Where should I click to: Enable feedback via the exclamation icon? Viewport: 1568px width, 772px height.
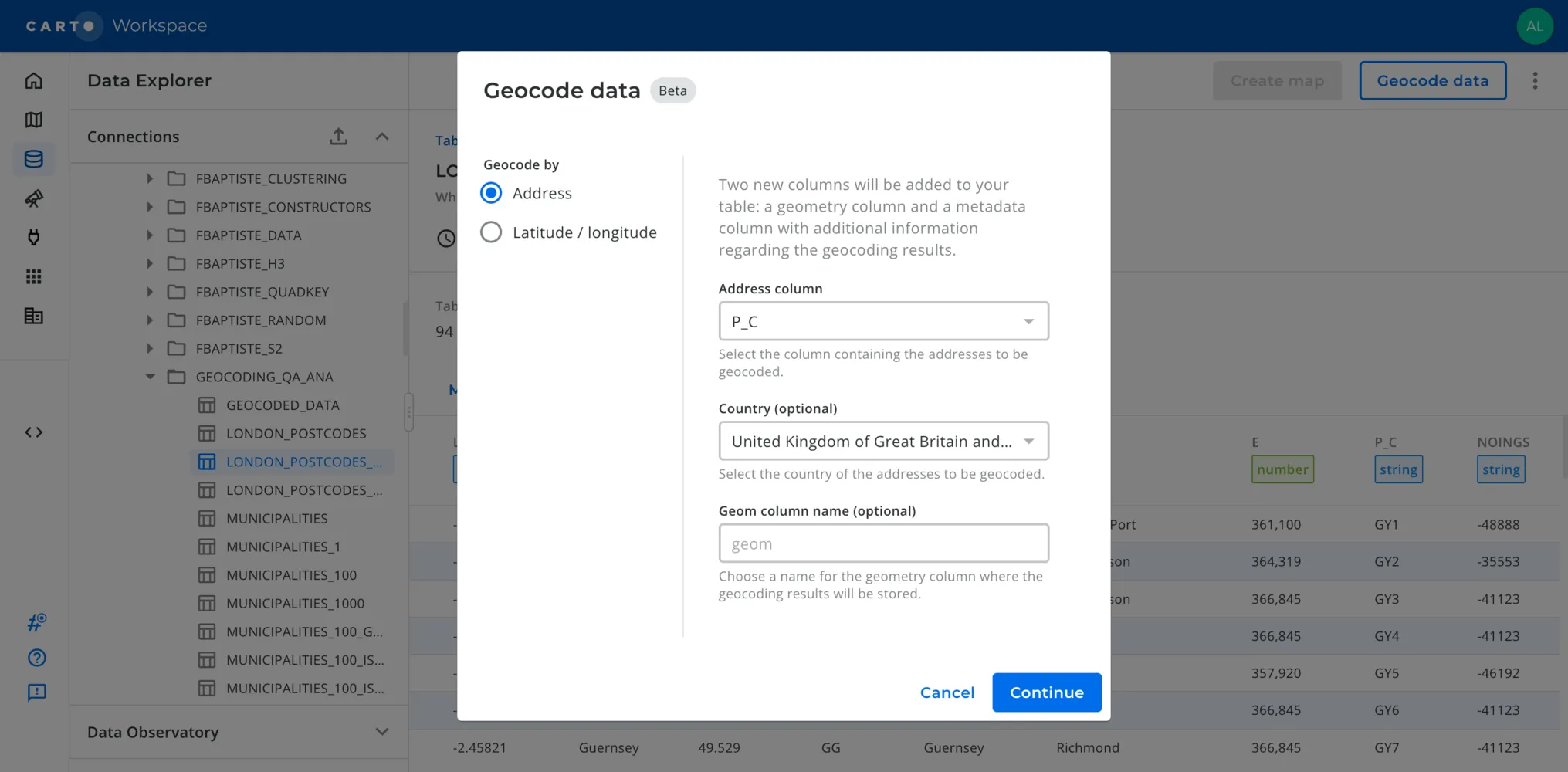tap(34, 692)
